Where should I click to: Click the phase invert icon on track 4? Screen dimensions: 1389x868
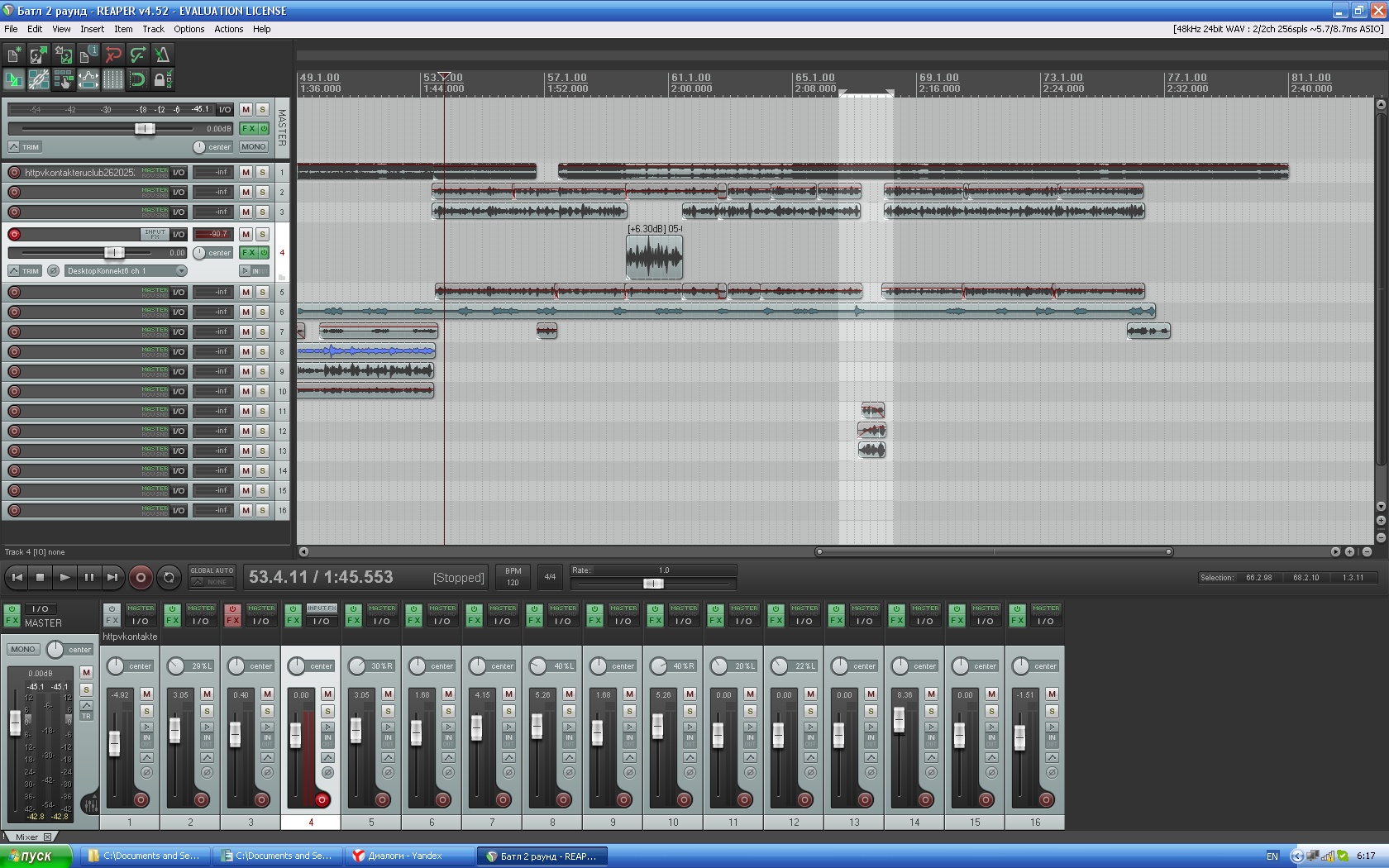[x=54, y=271]
